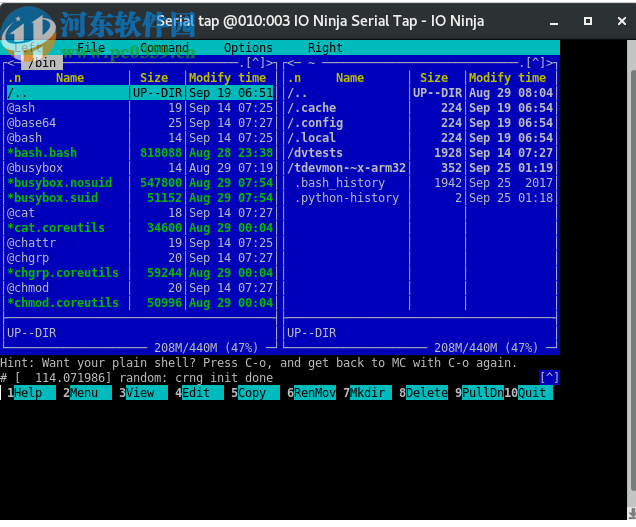
Task: Select the @busybox file row
Action: 140,168
